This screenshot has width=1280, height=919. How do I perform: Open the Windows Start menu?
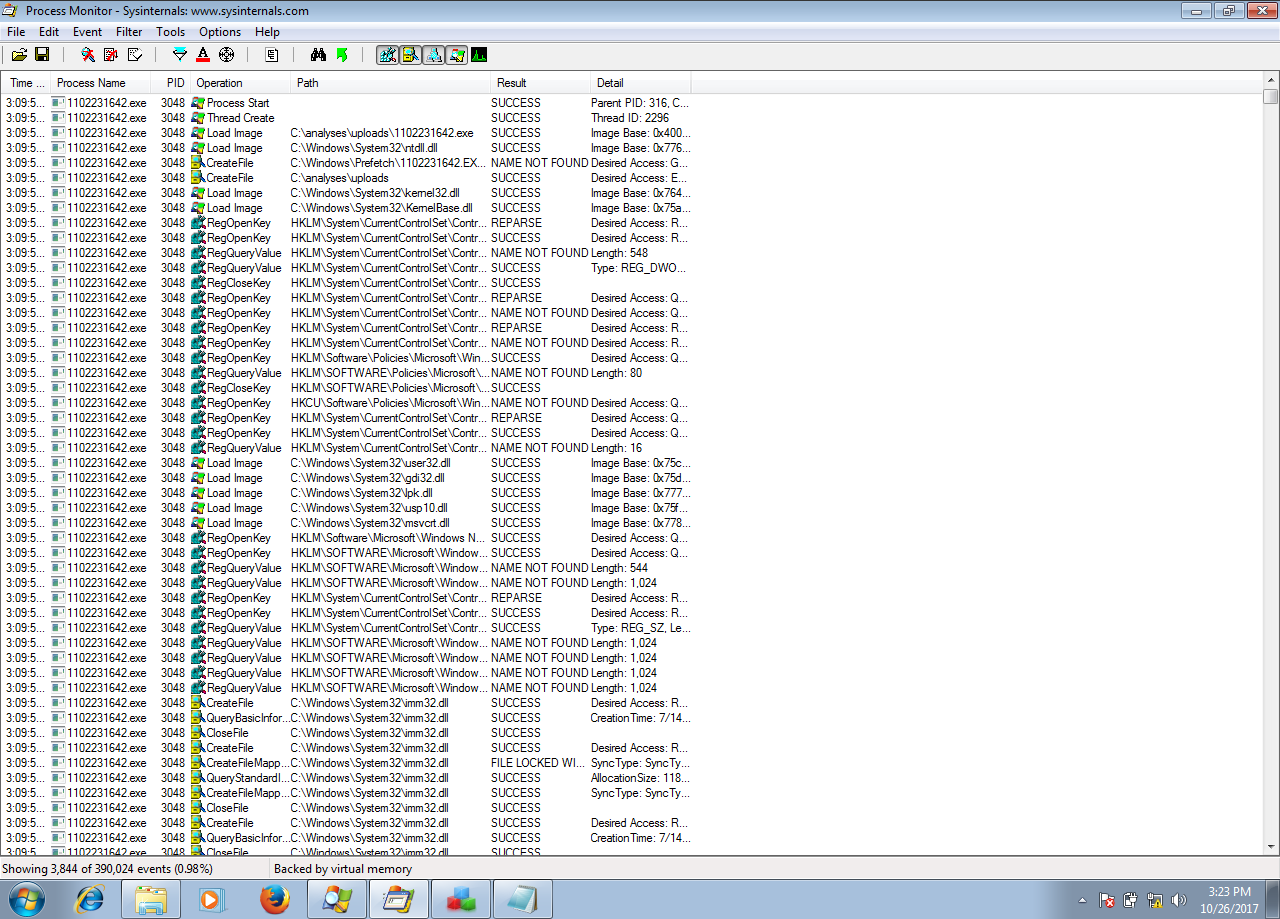point(28,899)
